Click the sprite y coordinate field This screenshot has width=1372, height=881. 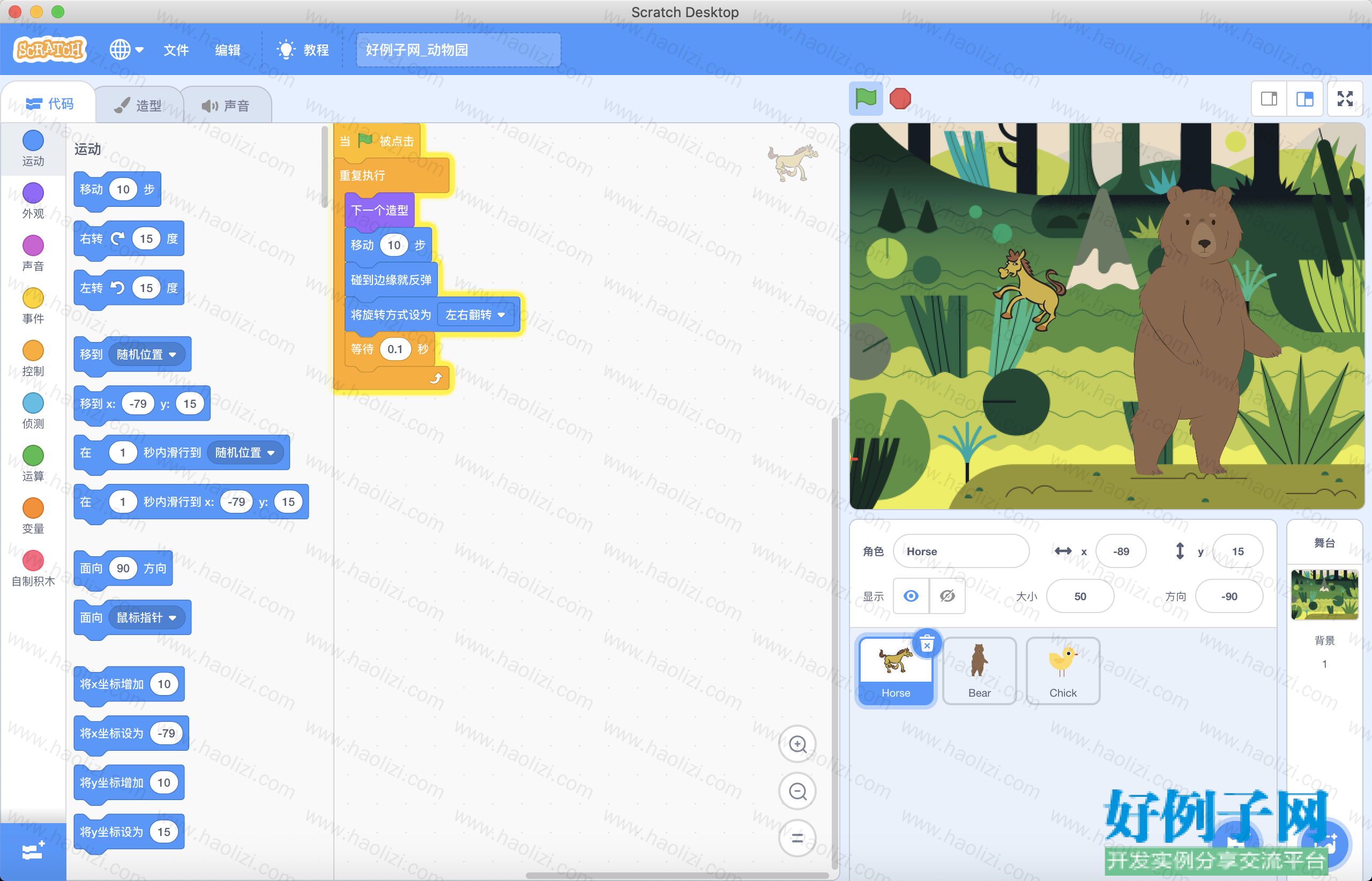(x=1237, y=551)
